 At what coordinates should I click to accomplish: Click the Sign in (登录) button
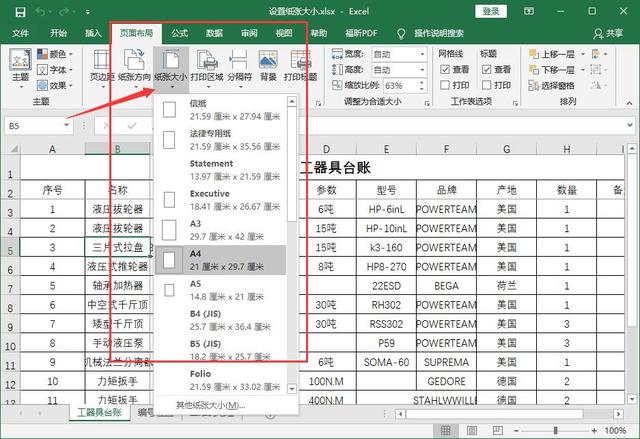tap(491, 11)
